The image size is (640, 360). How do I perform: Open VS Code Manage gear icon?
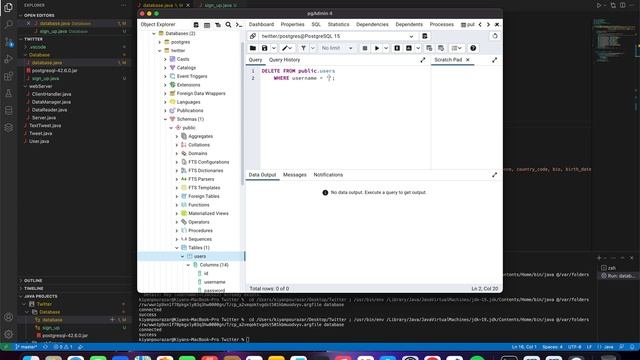(9, 334)
